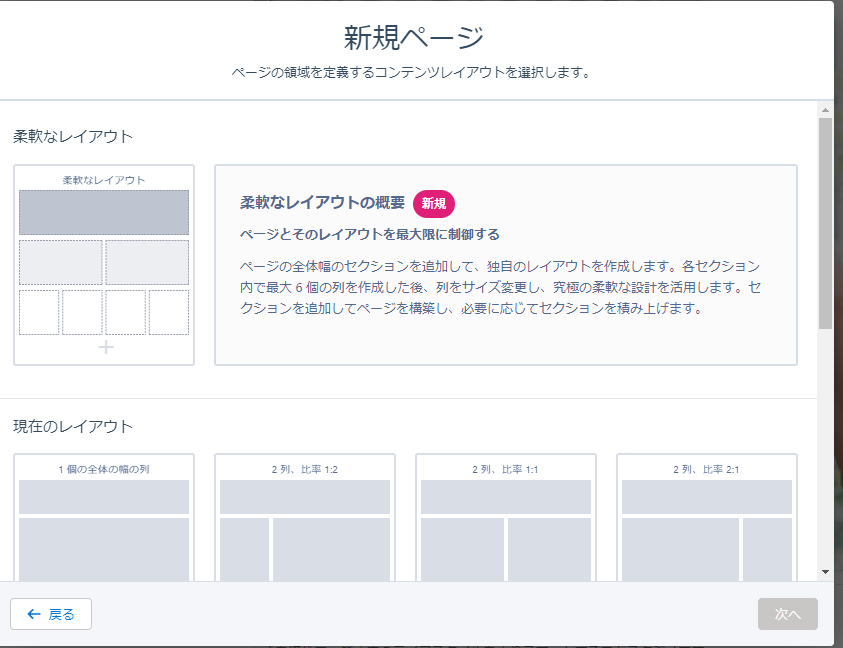Choose the 2 列、比率 1:2 layout
The width and height of the screenshot is (843, 648).
coord(305,518)
